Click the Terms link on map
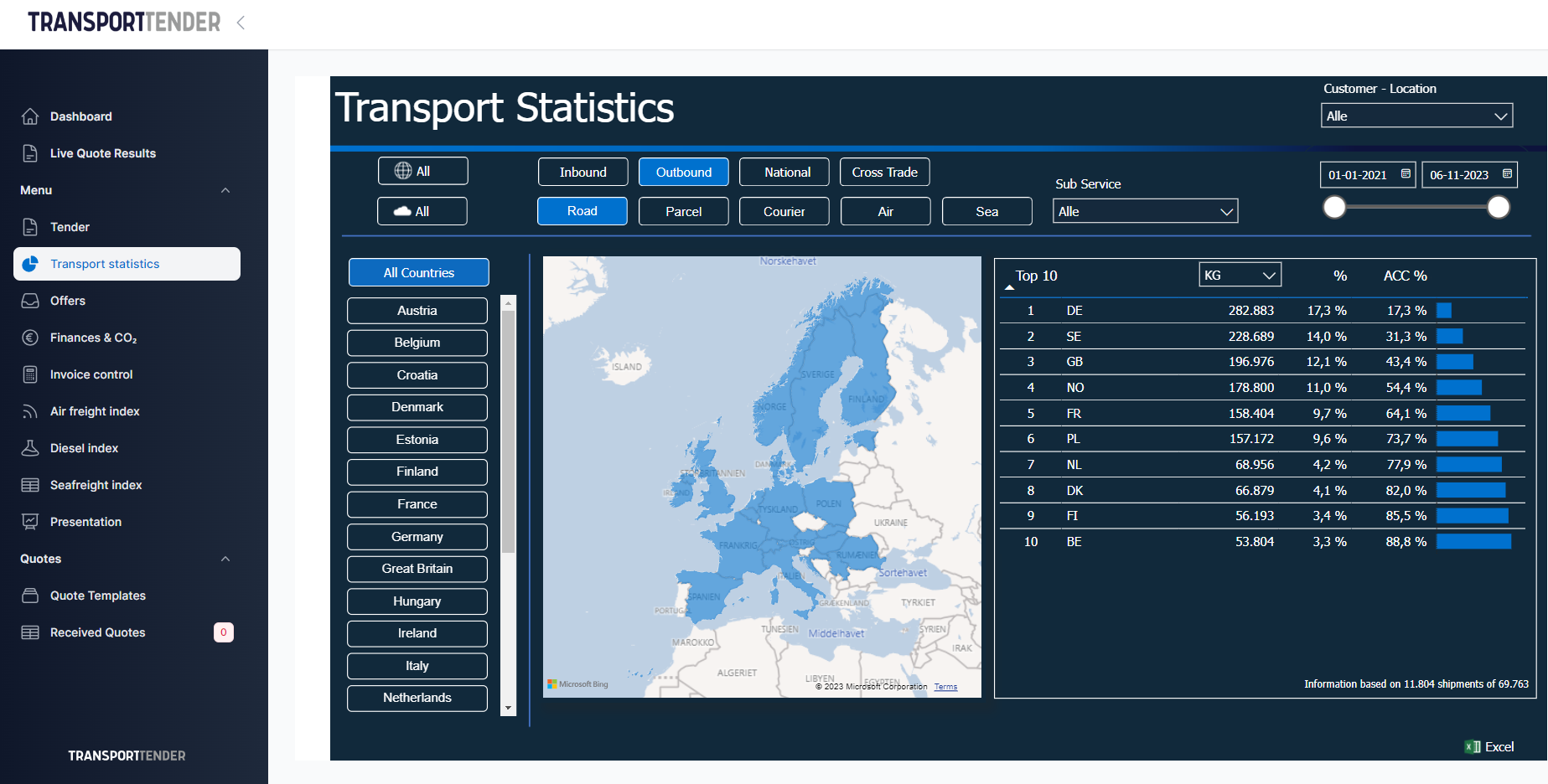This screenshot has height=784, width=1548. 945,687
